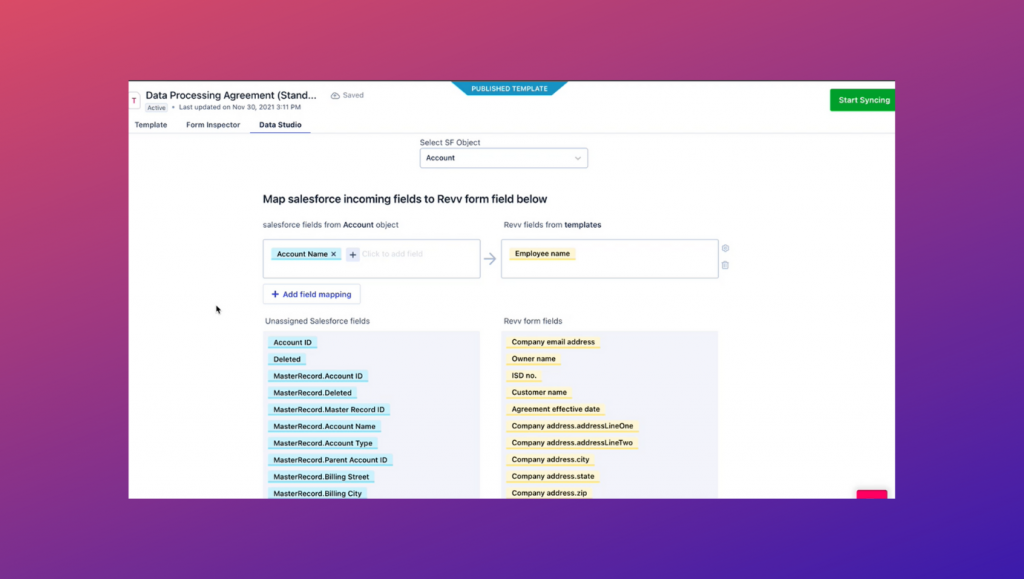Select Company address.city field
Image resolution: width=1024 pixels, height=579 pixels.
[x=551, y=460]
